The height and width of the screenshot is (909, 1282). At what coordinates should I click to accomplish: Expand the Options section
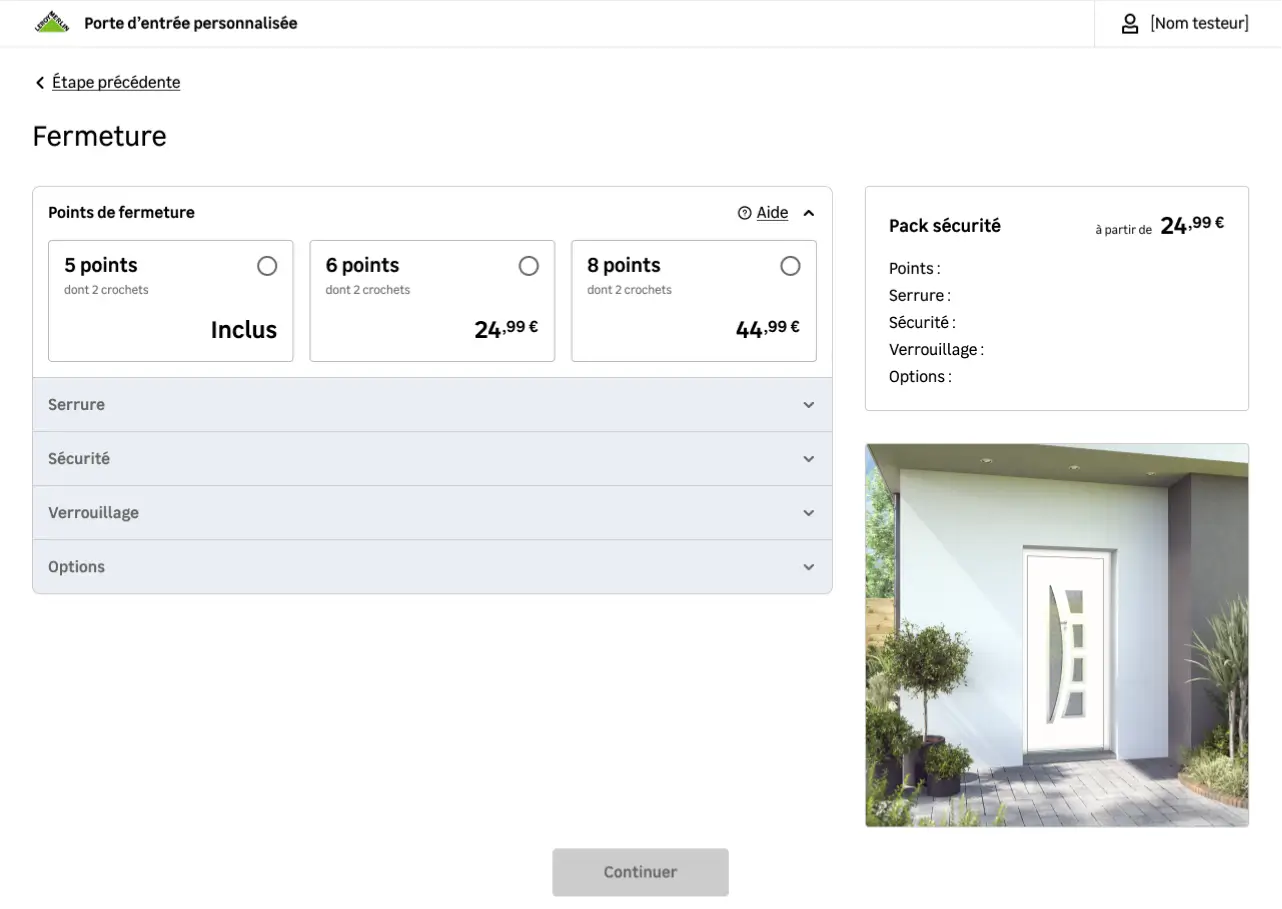point(432,567)
